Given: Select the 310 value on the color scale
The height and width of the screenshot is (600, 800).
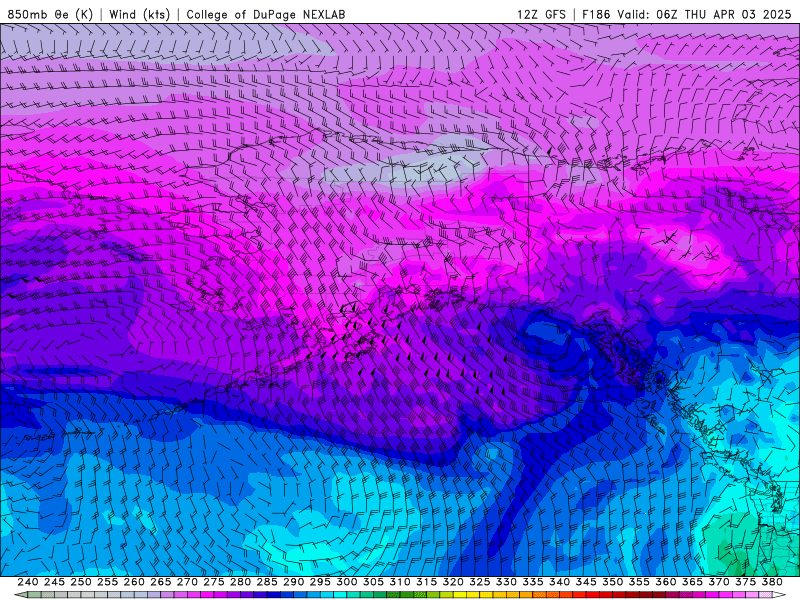Looking at the screenshot, I should click(x=399, y=582).
